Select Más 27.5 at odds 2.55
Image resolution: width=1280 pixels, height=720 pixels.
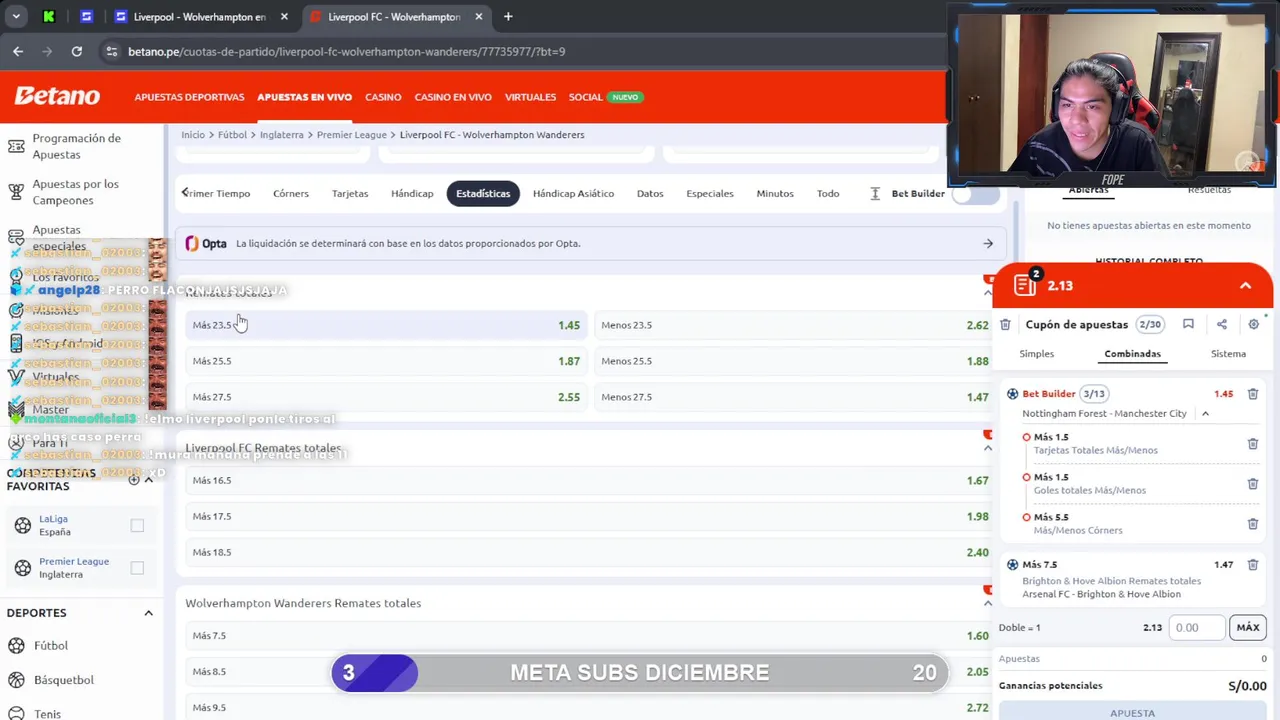coord(386,397)
